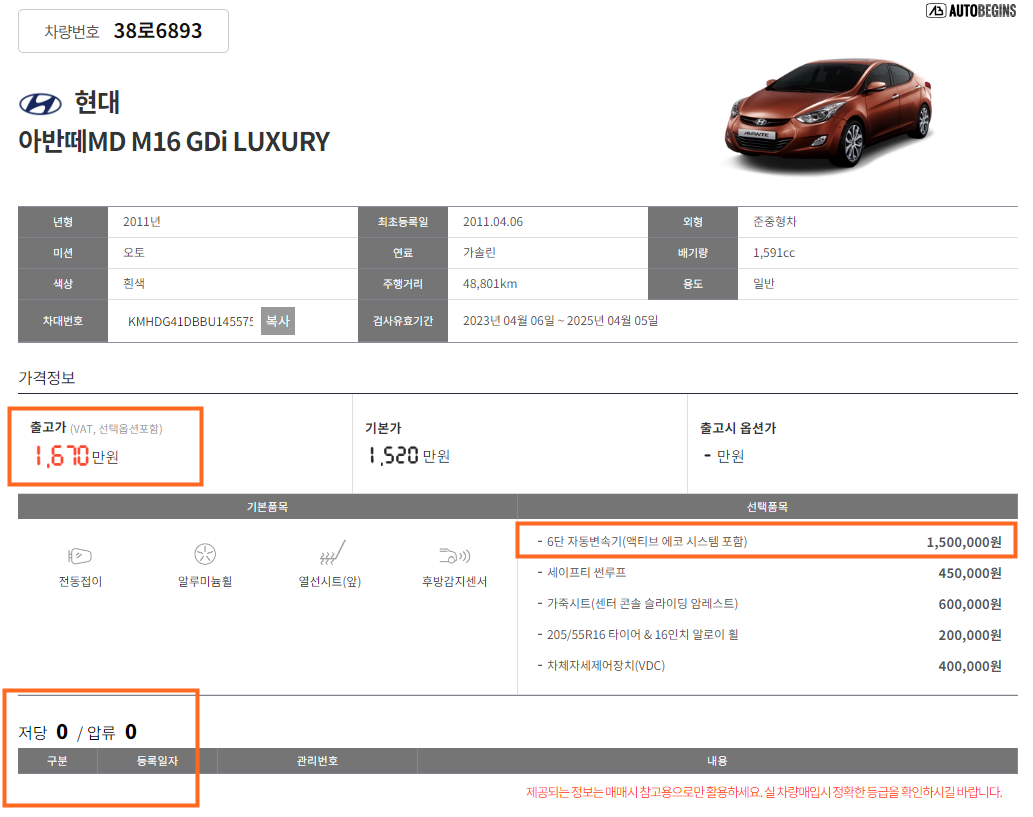Click the 등록일자 table header
Screen dimensions: 1033x817
coord(157,761)
